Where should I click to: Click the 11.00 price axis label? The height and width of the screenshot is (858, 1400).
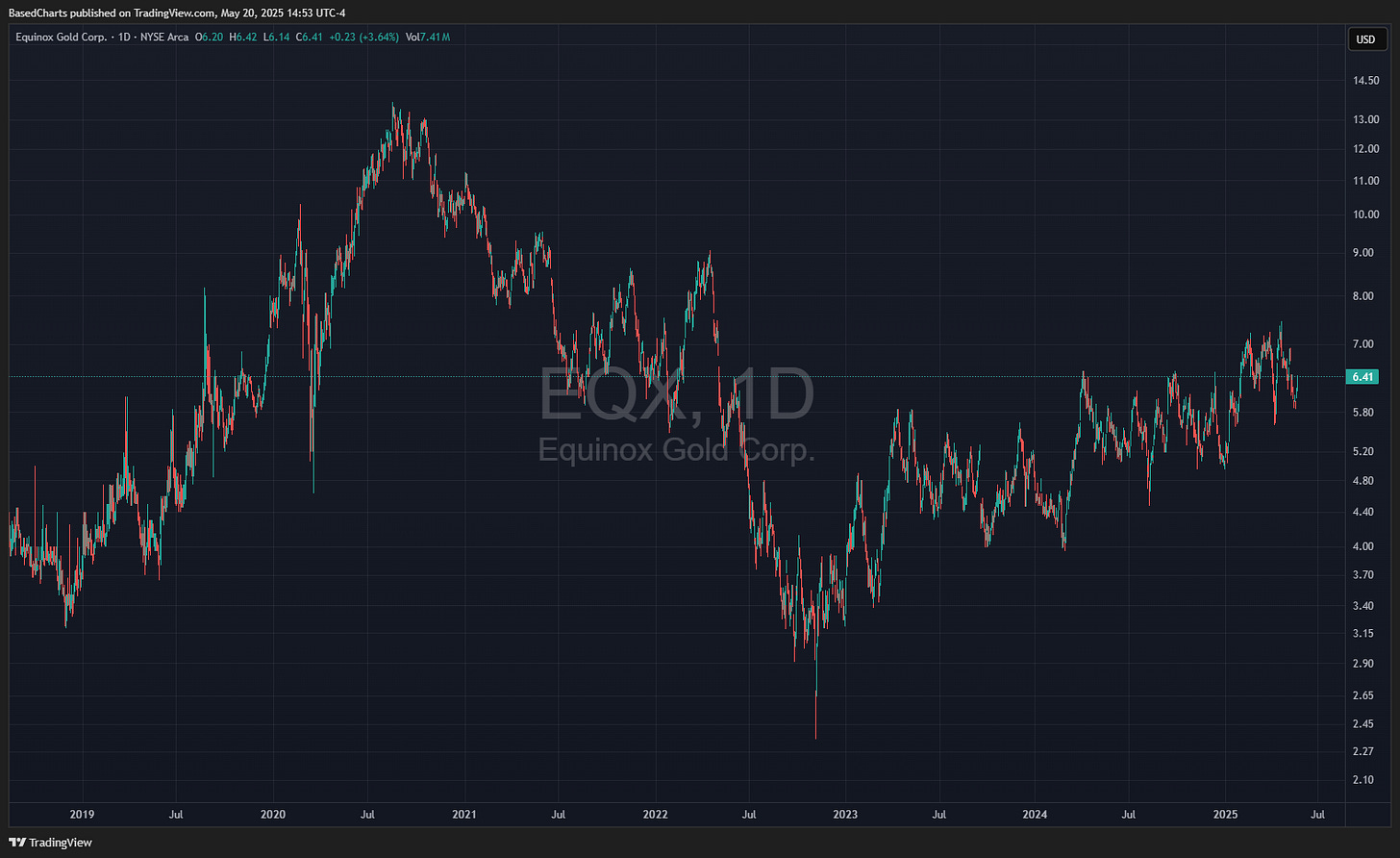click(x=1365, y=181)
